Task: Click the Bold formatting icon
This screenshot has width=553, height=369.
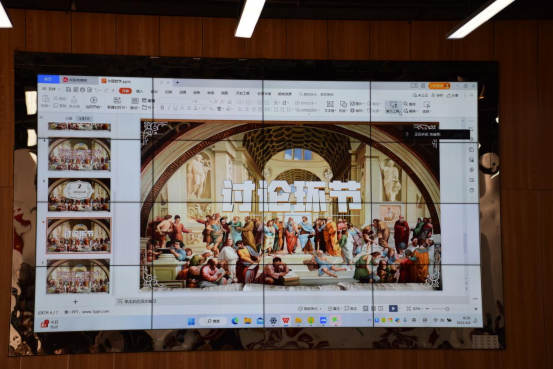Action: pos(162,108)
